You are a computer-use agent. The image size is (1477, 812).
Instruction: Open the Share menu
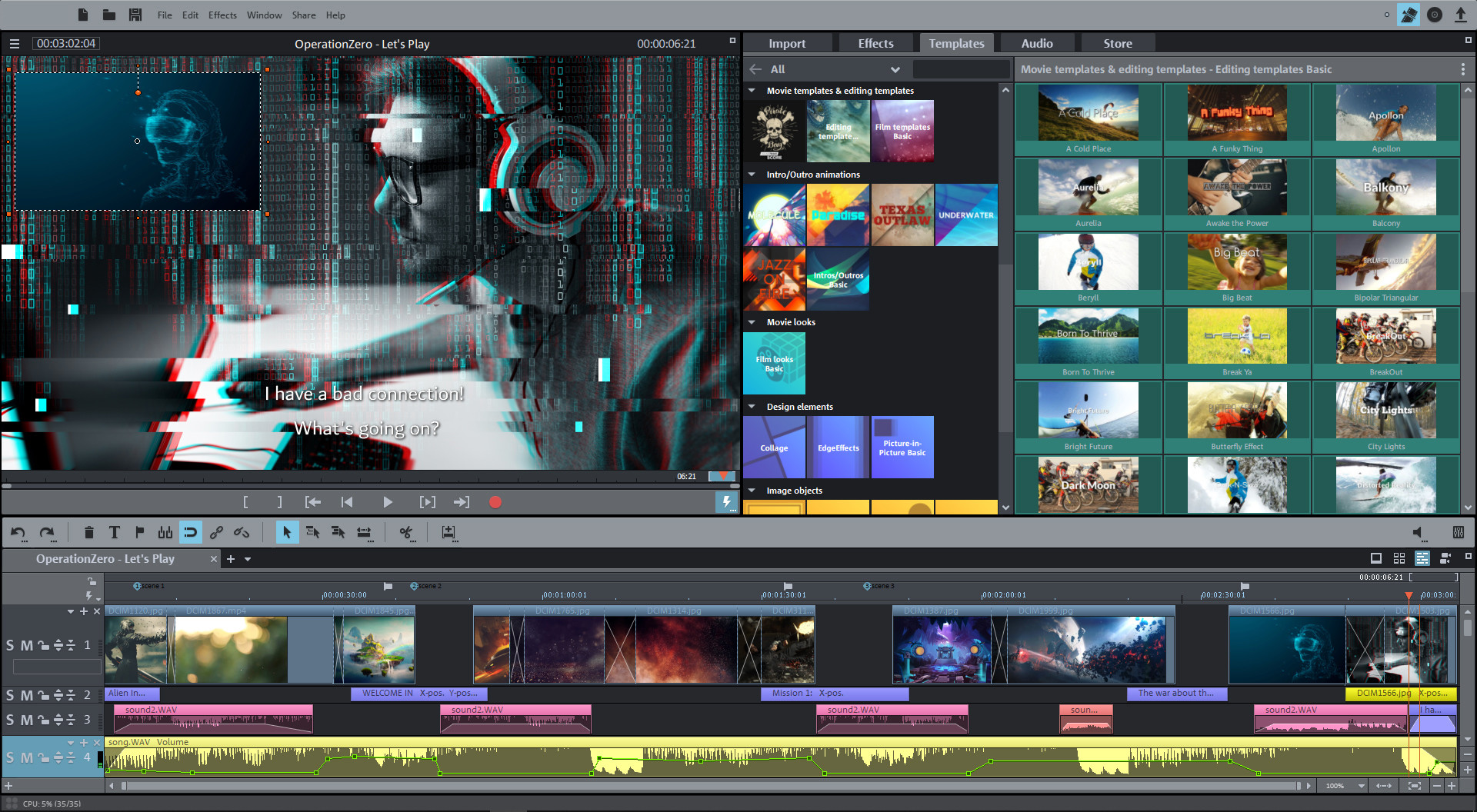tap(303, 15)
